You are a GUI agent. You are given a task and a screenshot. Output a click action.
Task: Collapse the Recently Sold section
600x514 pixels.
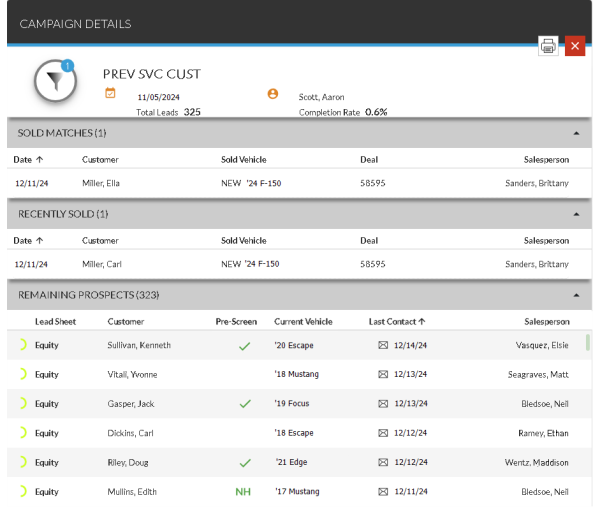pyautogui.click(x=576, y=214)
